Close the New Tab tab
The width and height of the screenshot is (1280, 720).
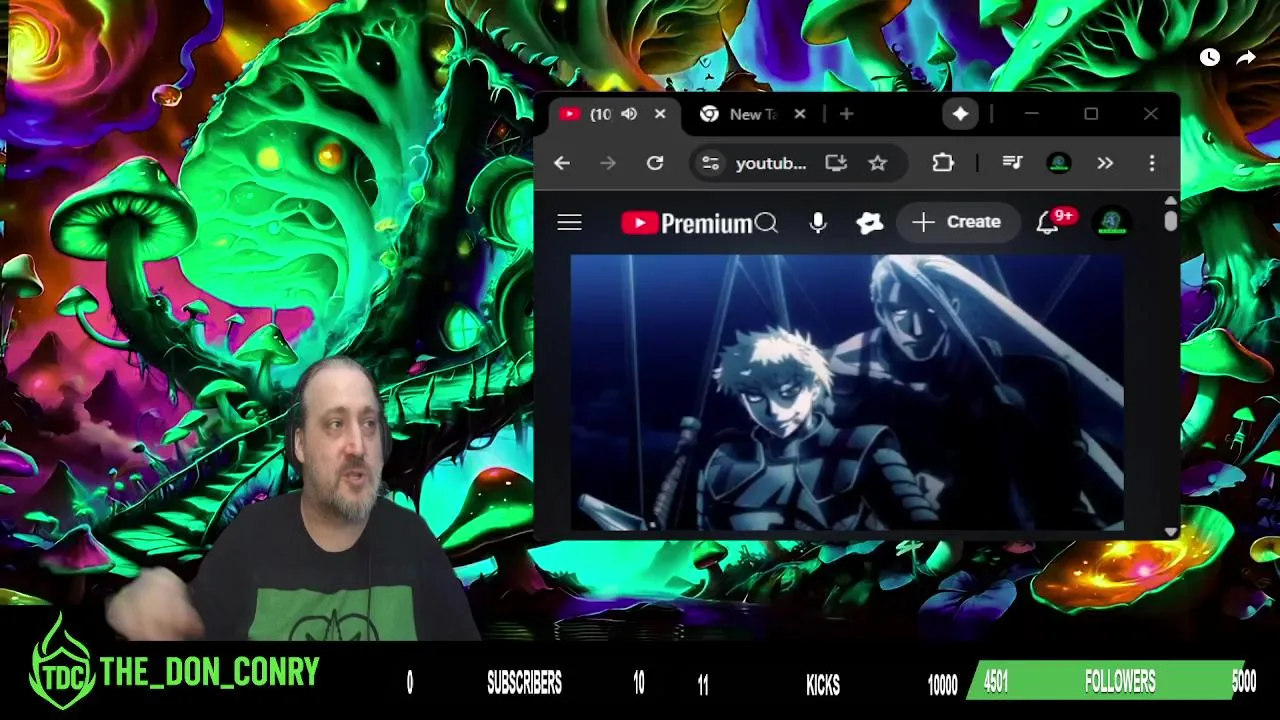(800, 114)
